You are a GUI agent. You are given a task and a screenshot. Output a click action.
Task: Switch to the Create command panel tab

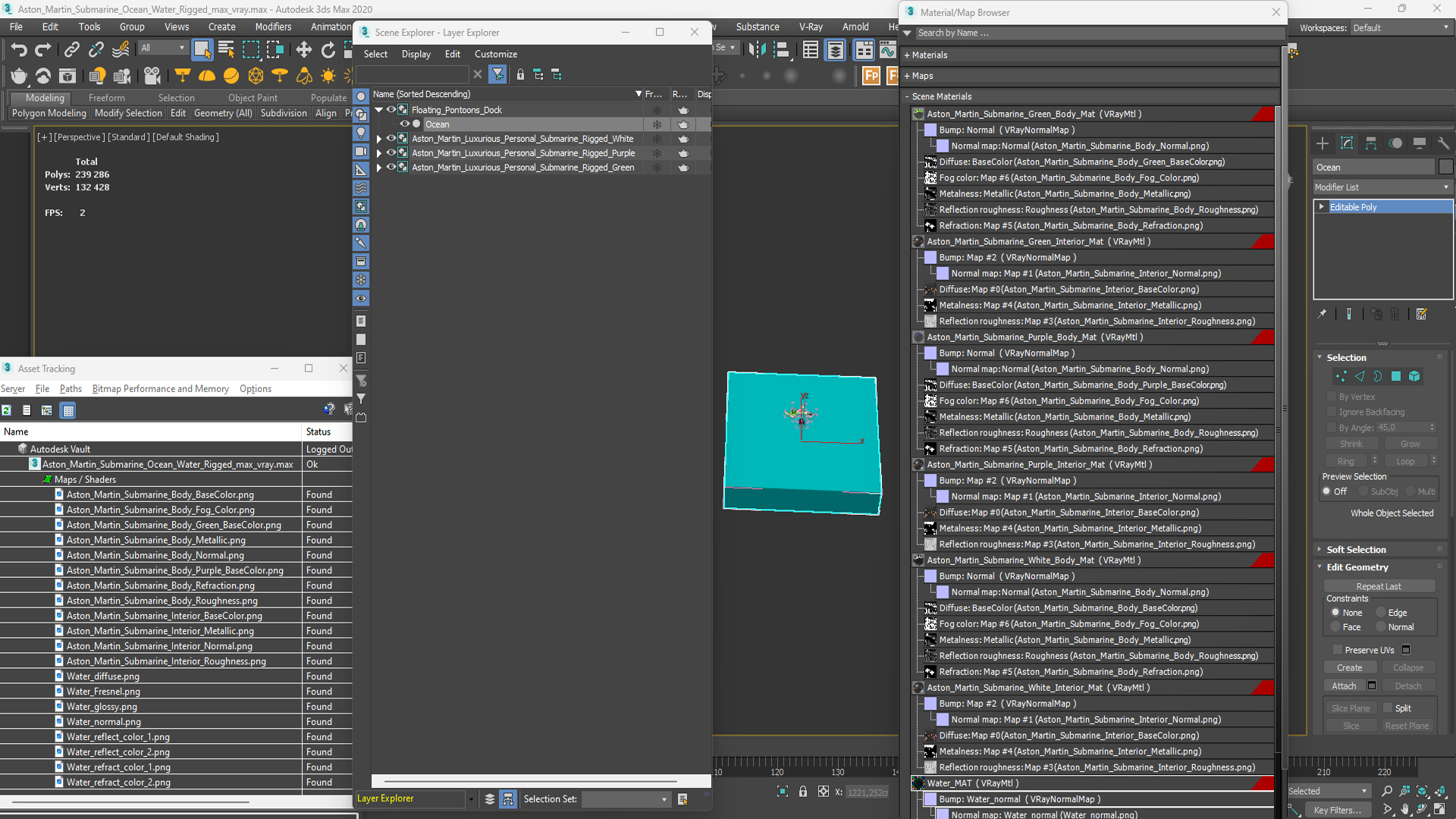point(1323,143)
